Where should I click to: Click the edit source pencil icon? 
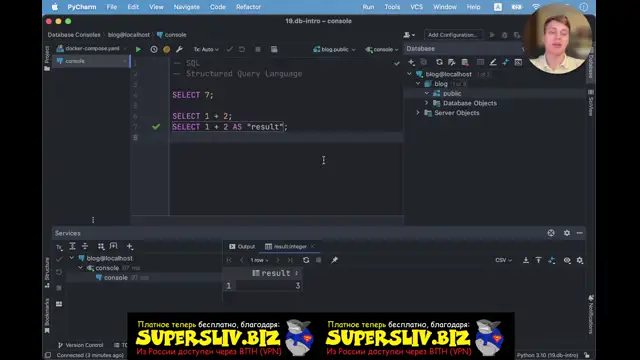pyautogui.click(x=493, y=62)
